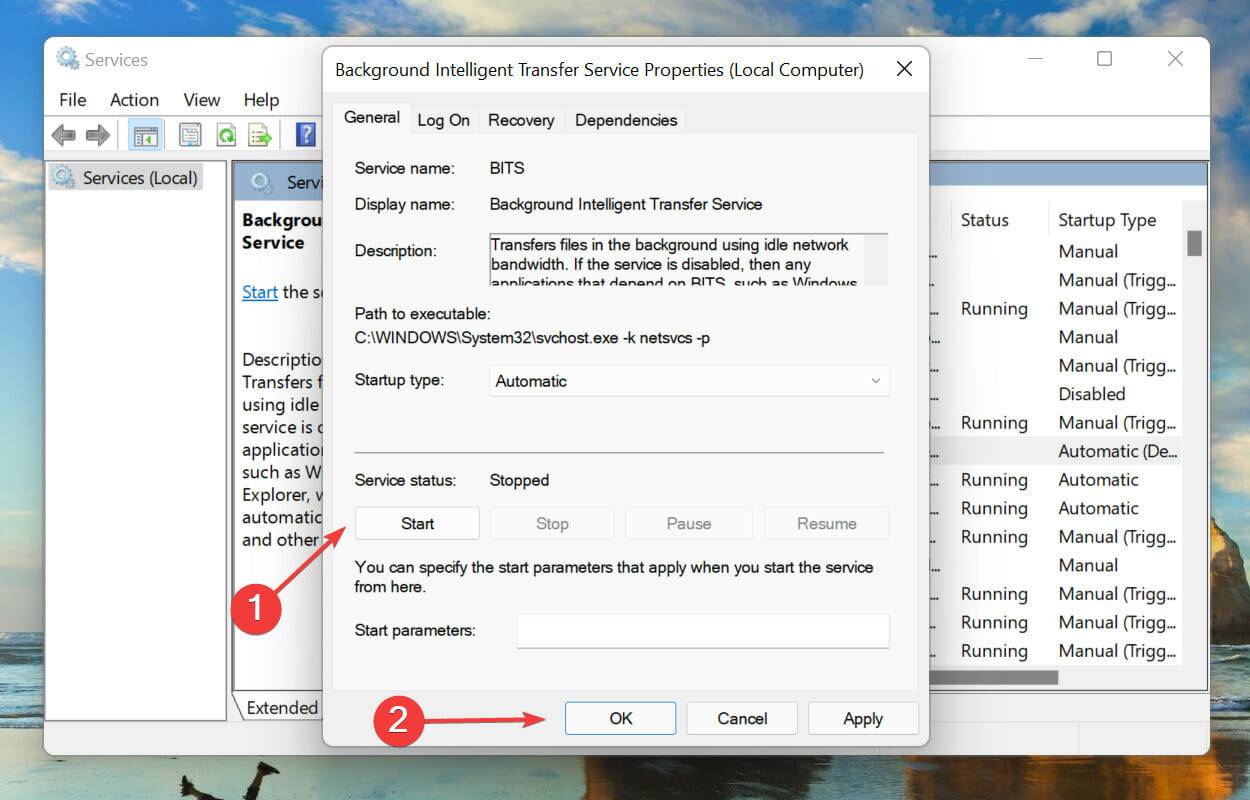Expand the Startup type dropdown
Screen dimensions: 1250x800
687,381
